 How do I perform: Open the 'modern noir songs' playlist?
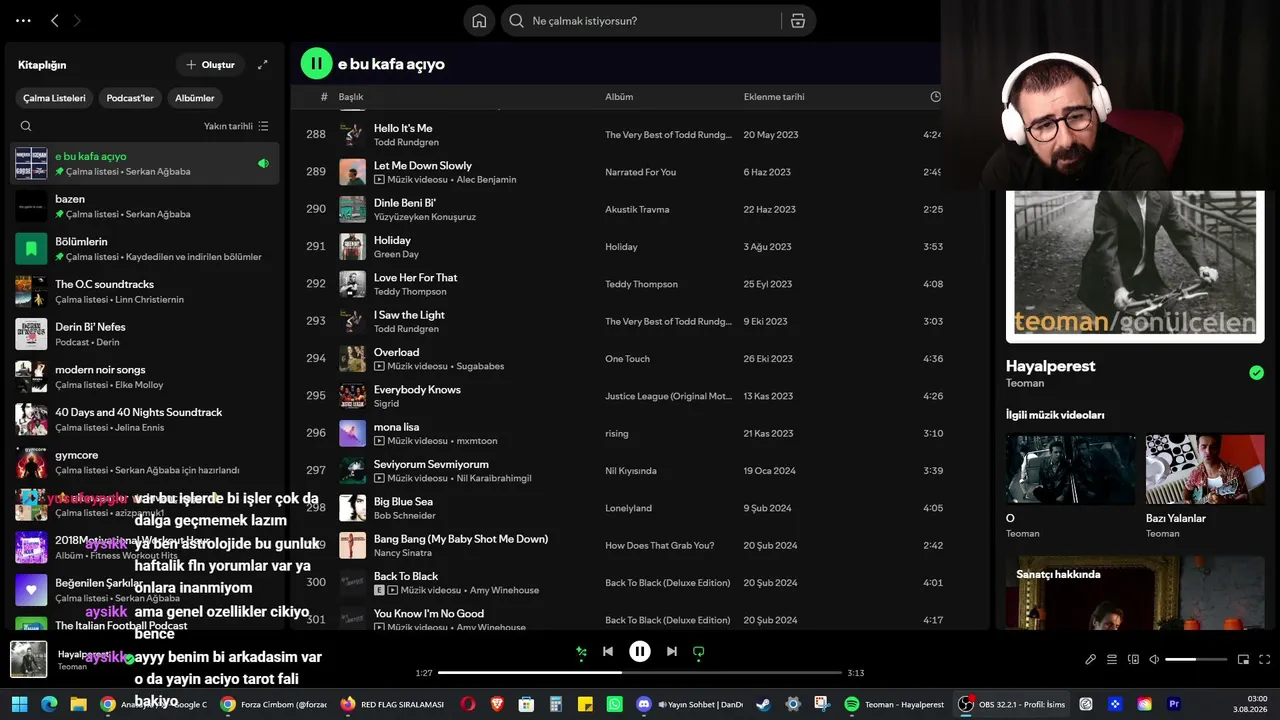tap(145, 377)
